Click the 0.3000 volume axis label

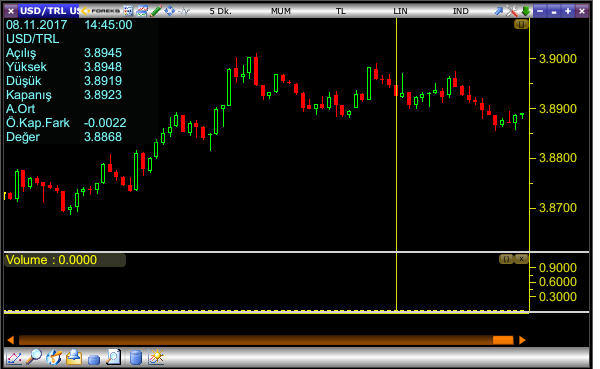[558, 297]
